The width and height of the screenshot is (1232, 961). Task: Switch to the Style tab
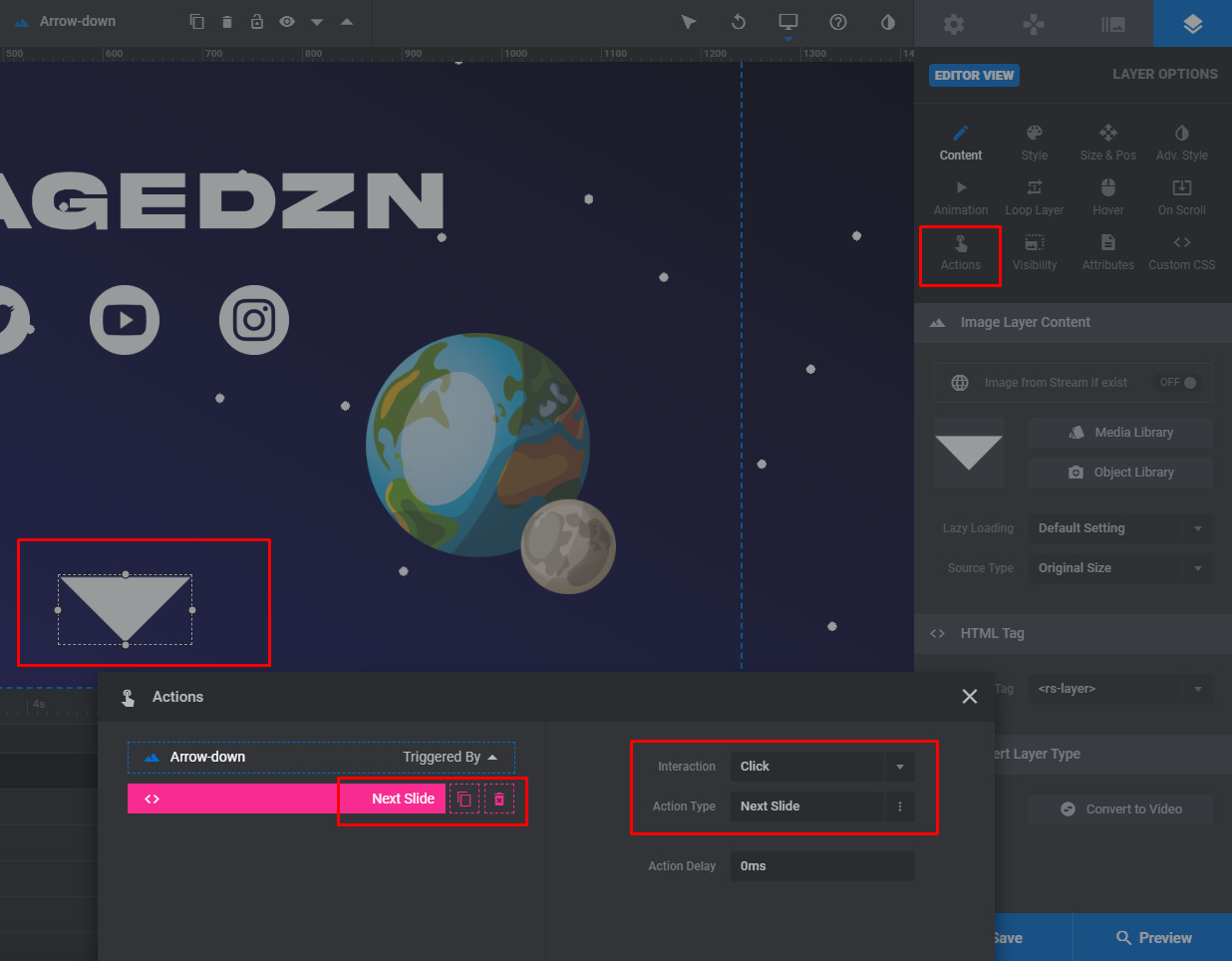[x=1034, y=144]
